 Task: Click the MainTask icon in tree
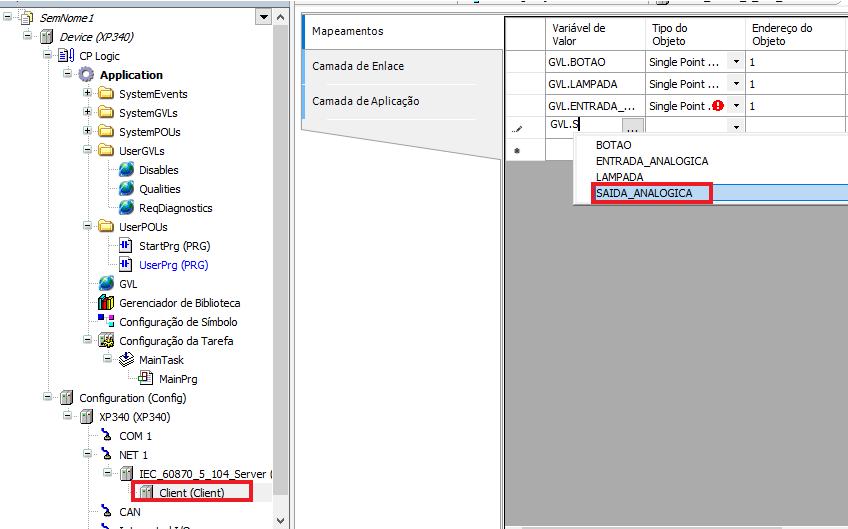pos(127,360)
